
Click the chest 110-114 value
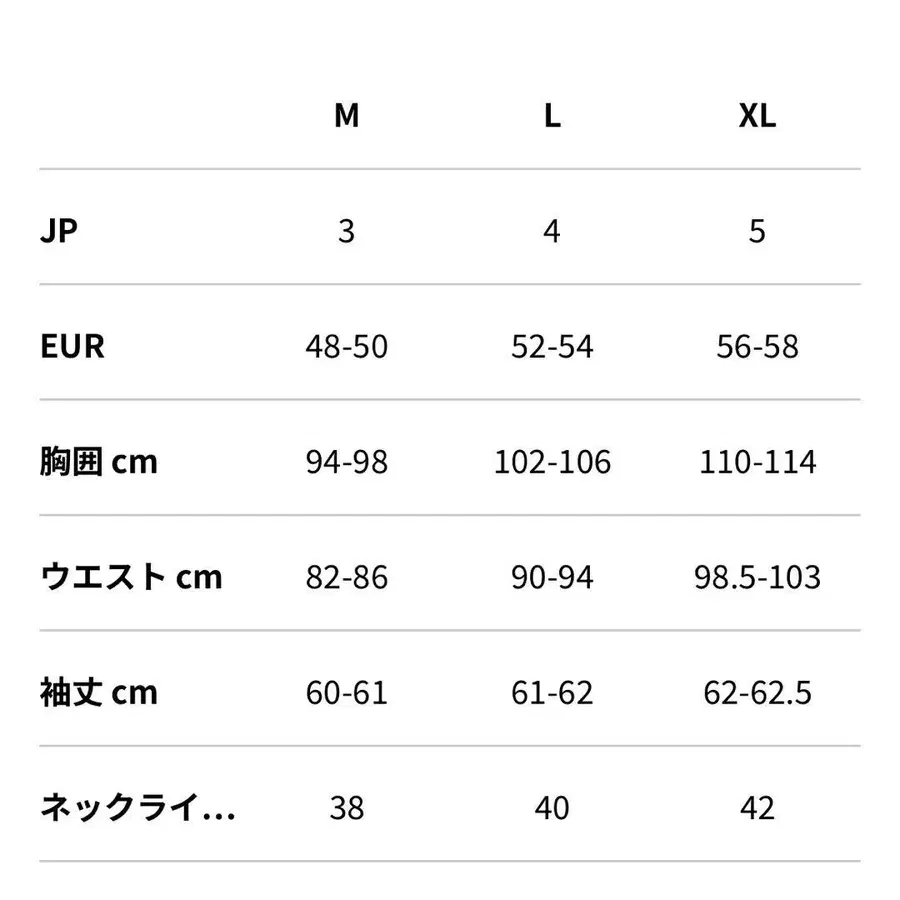pos(757,462)
